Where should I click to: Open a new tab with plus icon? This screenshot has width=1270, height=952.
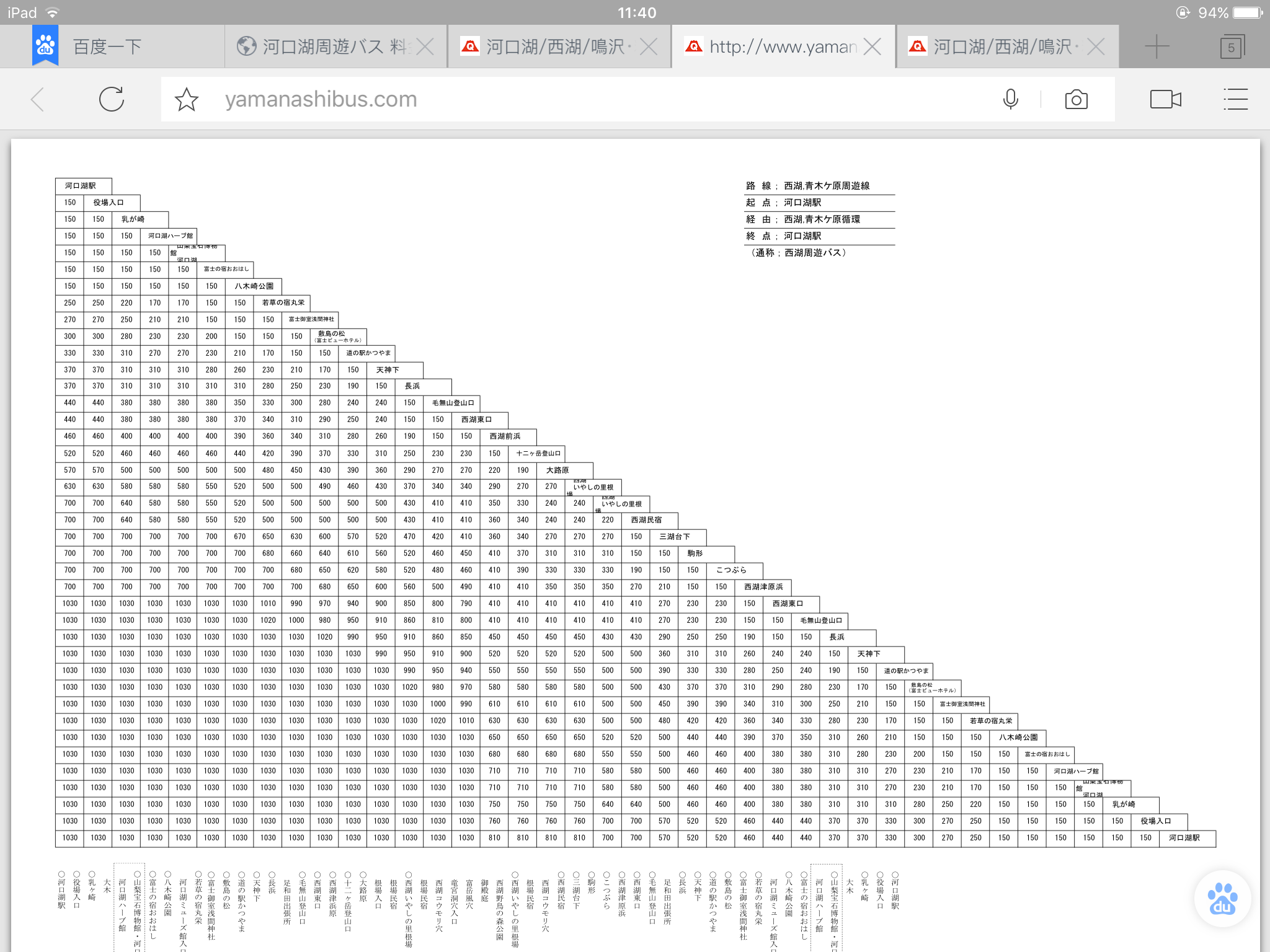(x=1157, y=46)
